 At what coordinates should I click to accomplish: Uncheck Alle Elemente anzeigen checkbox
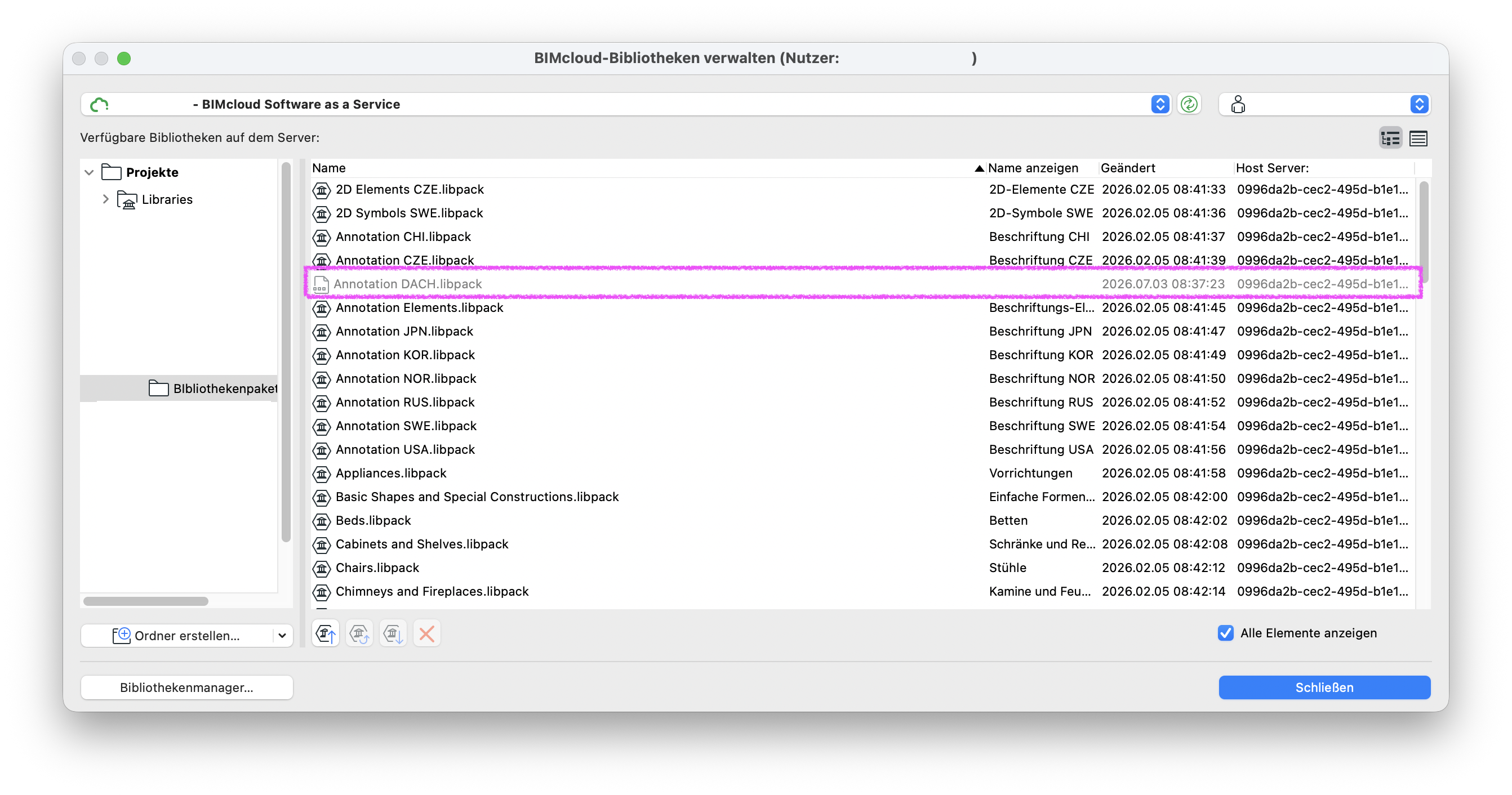(x=1226, y=633)
